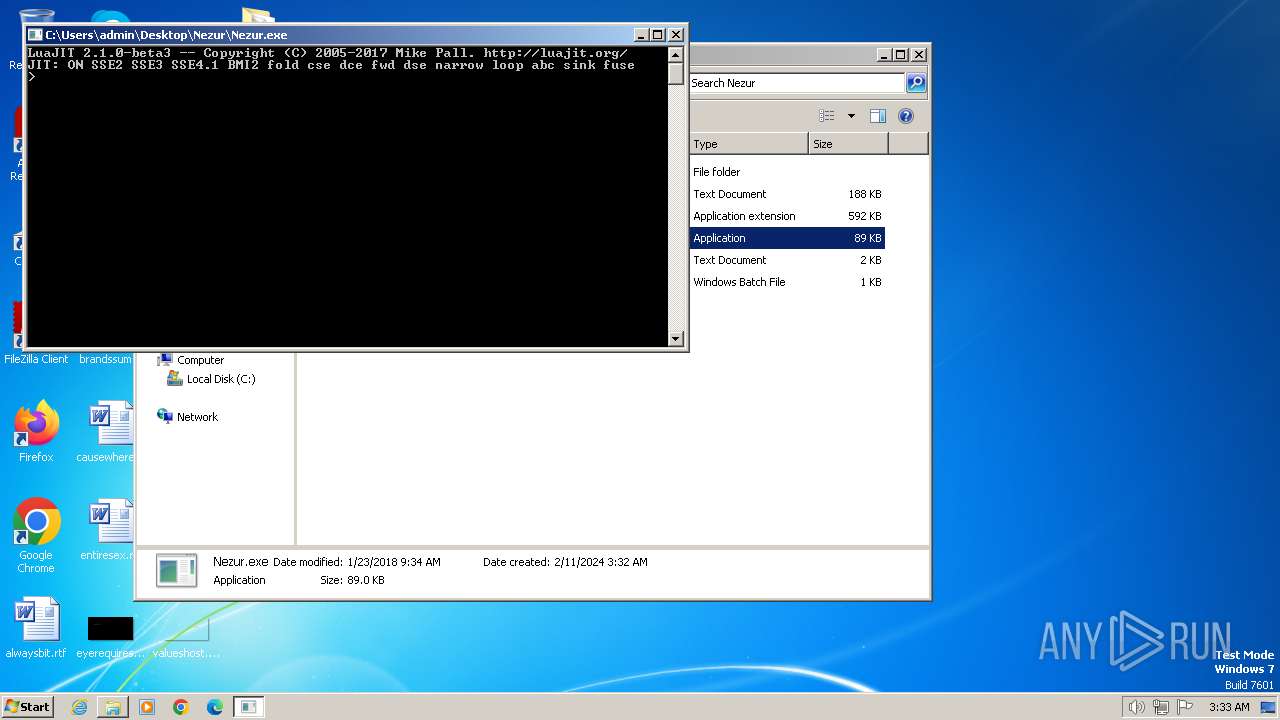1280x720 pixels.
Task: Open the Explorer Help icon
Action: [x=906, y=116]
